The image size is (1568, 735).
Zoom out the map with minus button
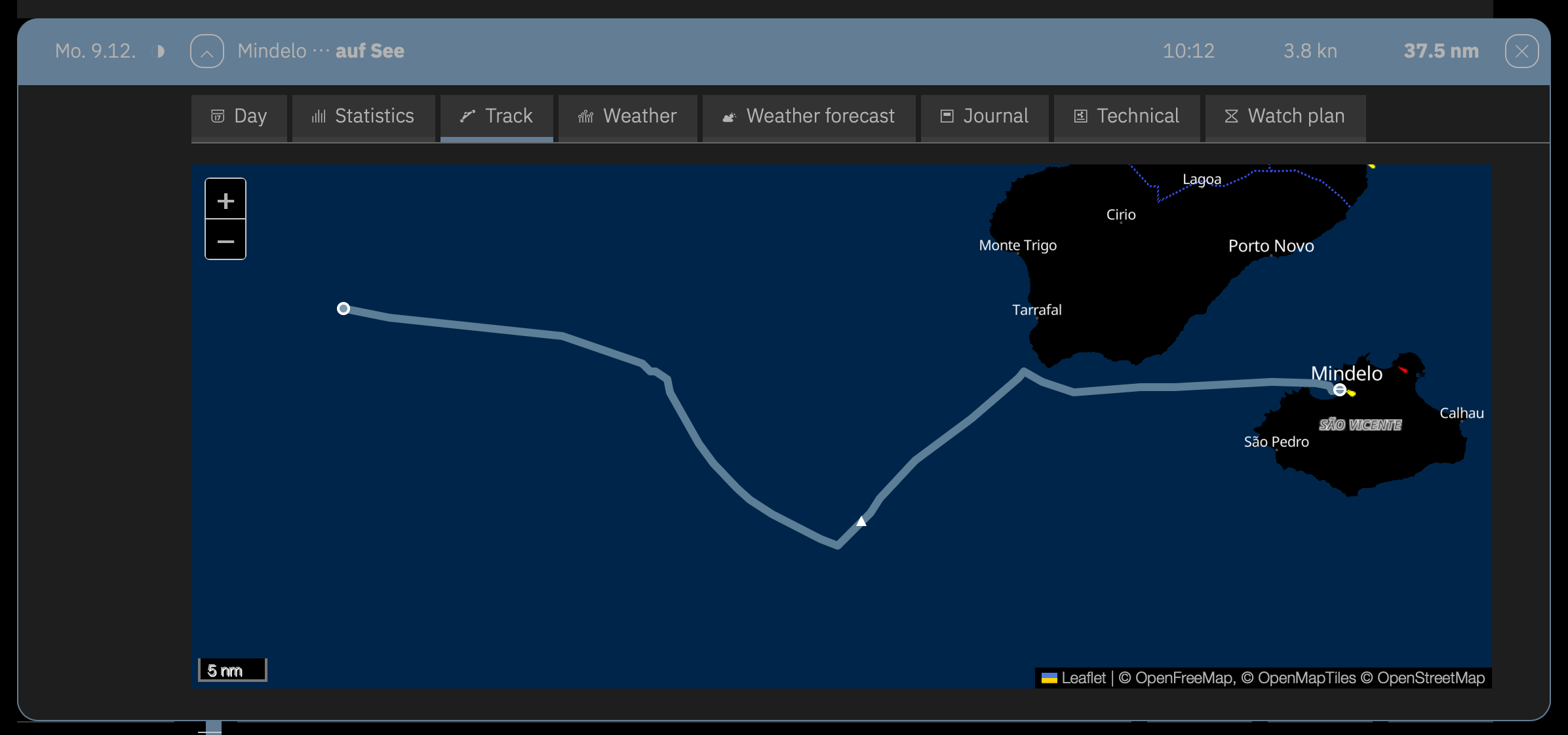[225, 241]
